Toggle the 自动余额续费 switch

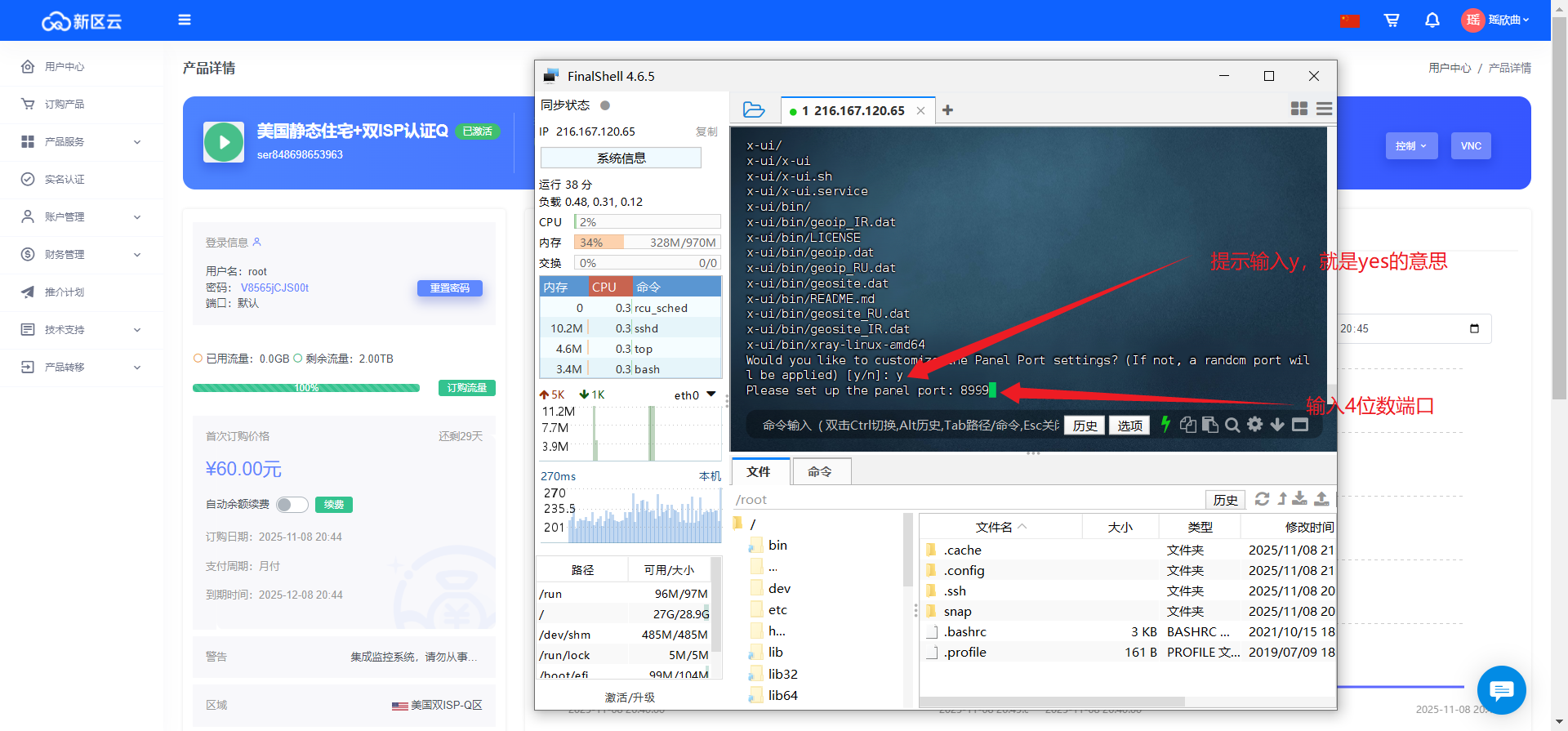[292, 505]
